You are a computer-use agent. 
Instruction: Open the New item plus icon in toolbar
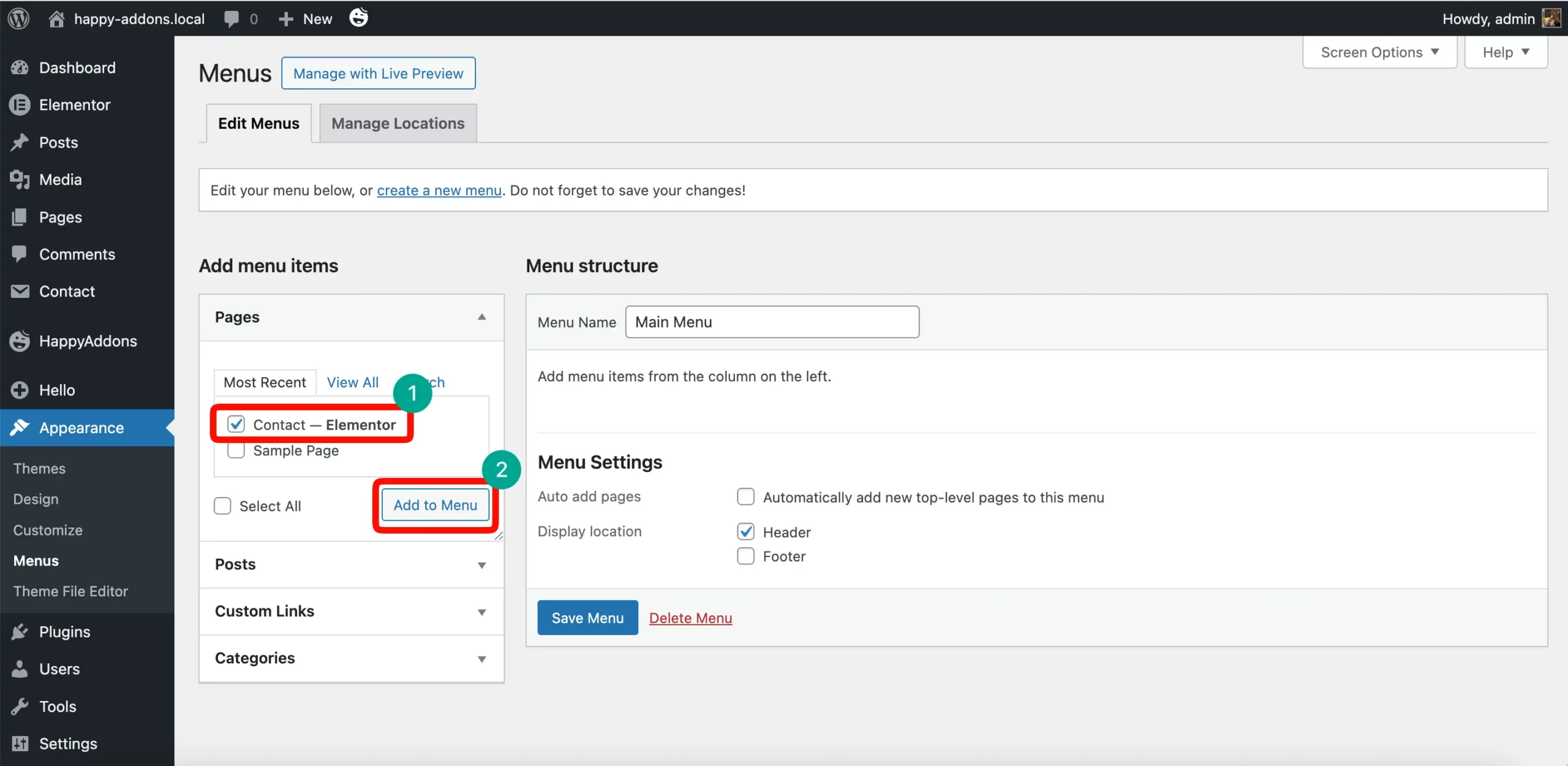pos(285,18)
